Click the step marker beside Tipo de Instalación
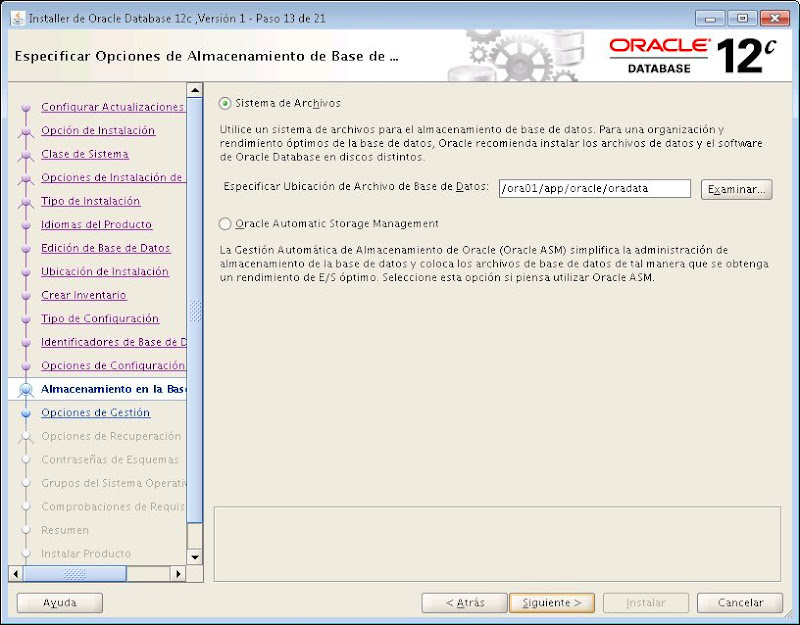 (x=26, y=202)
